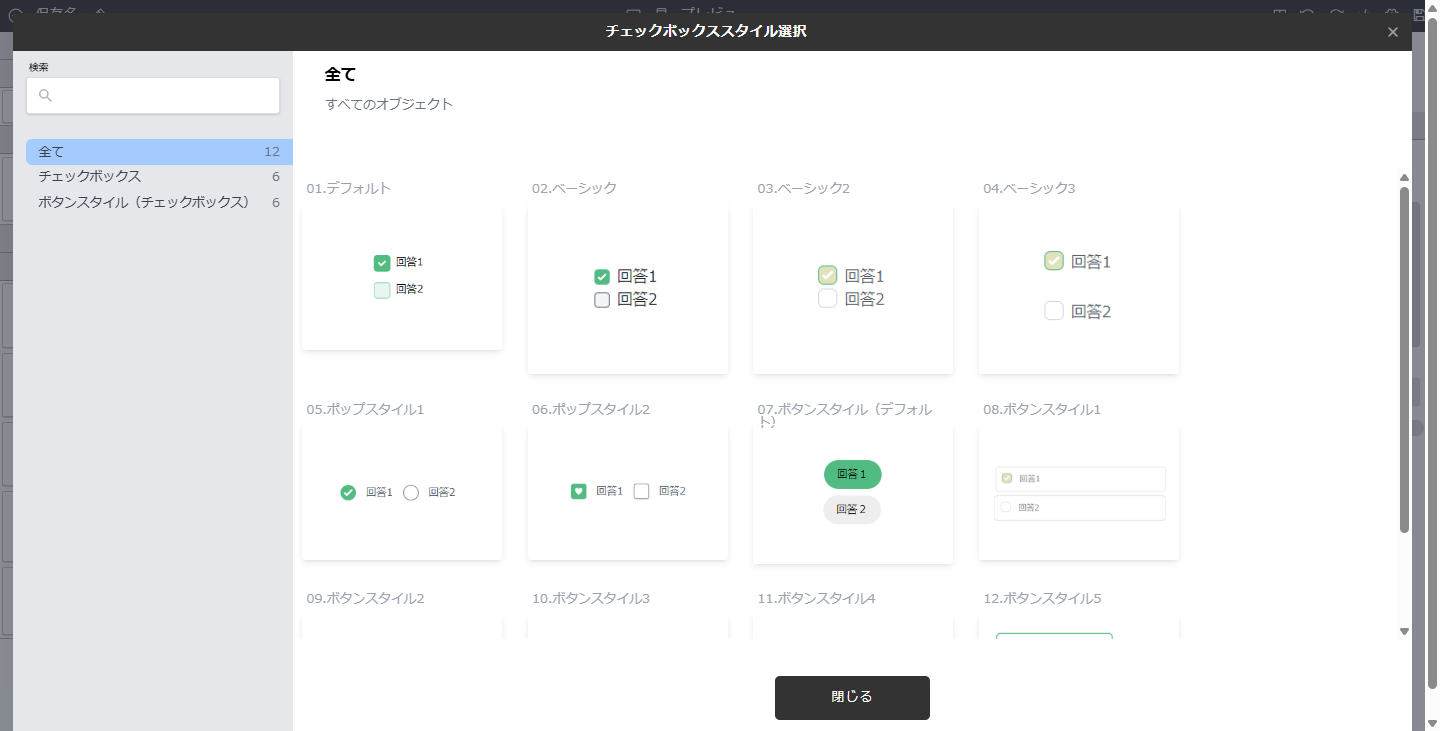
Task: Click scroll up arrow of style list
Action: 1404,178
